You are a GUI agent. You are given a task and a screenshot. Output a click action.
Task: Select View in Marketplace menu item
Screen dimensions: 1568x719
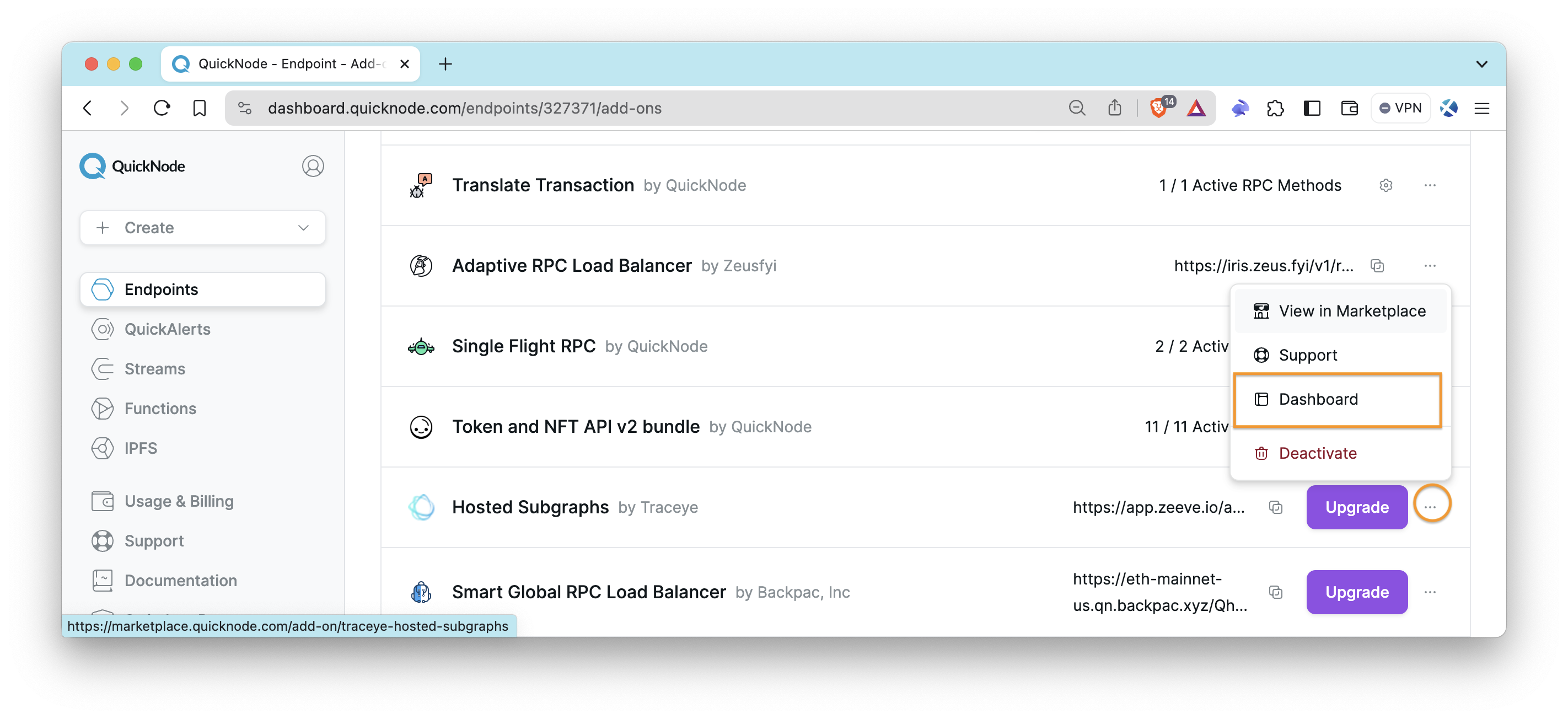pos(1340,311)
